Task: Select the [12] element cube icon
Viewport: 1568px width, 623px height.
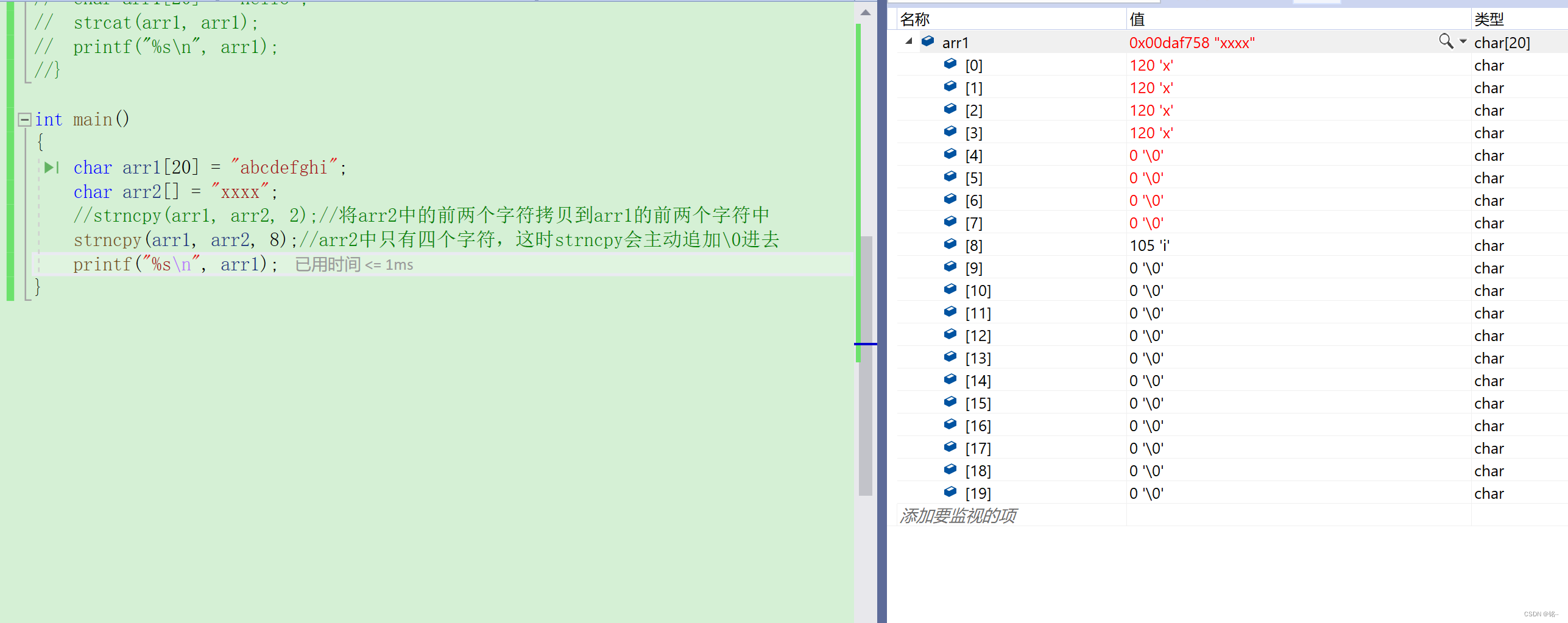Action: point(950,334)
